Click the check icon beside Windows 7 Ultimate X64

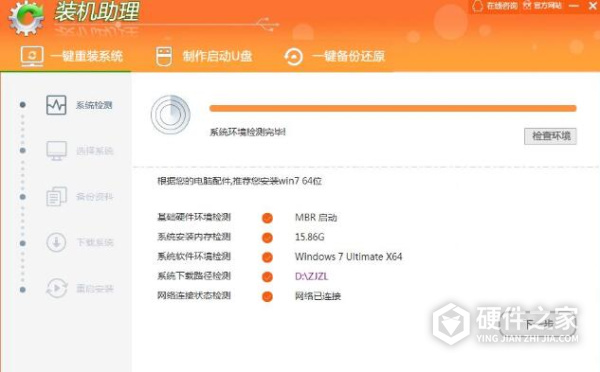(267, 257)
